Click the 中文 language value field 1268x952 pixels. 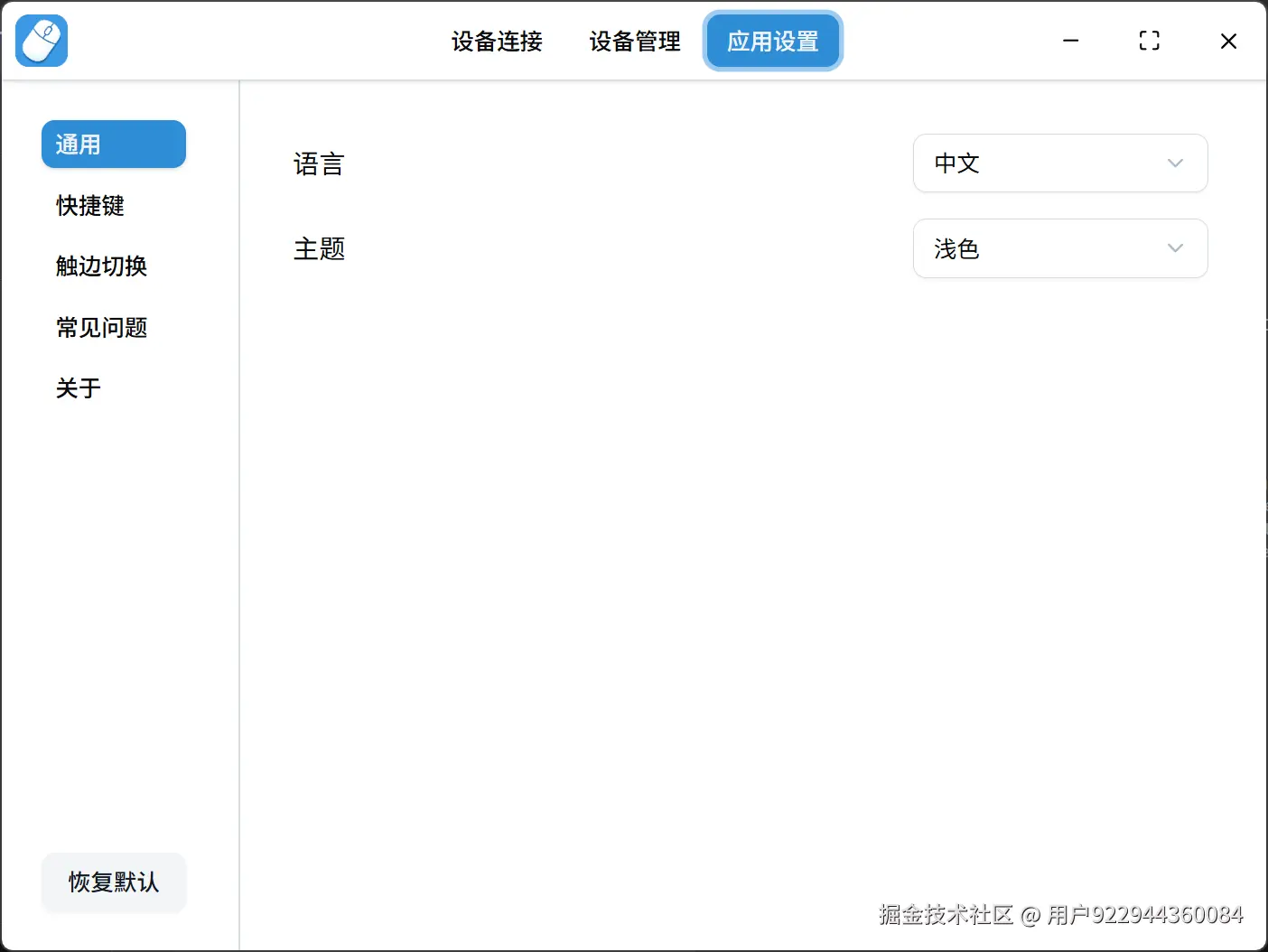pyautogui.click(x=957, y=163)
